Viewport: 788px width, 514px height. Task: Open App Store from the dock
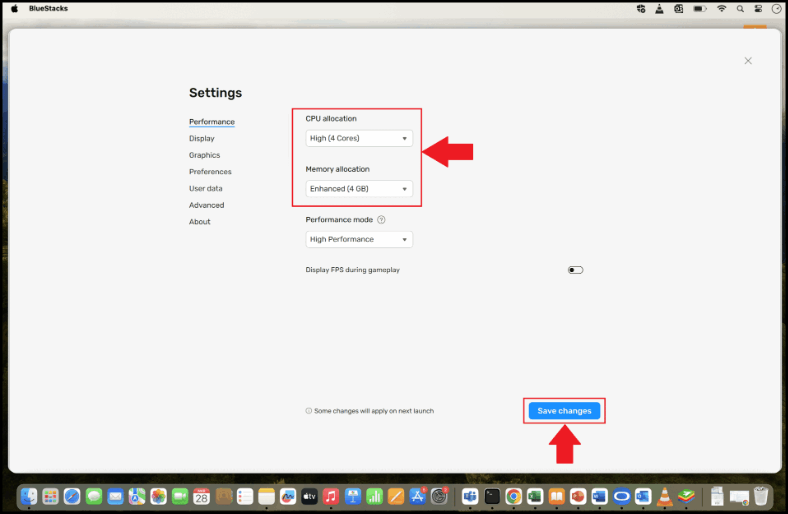tap(417, 497)
